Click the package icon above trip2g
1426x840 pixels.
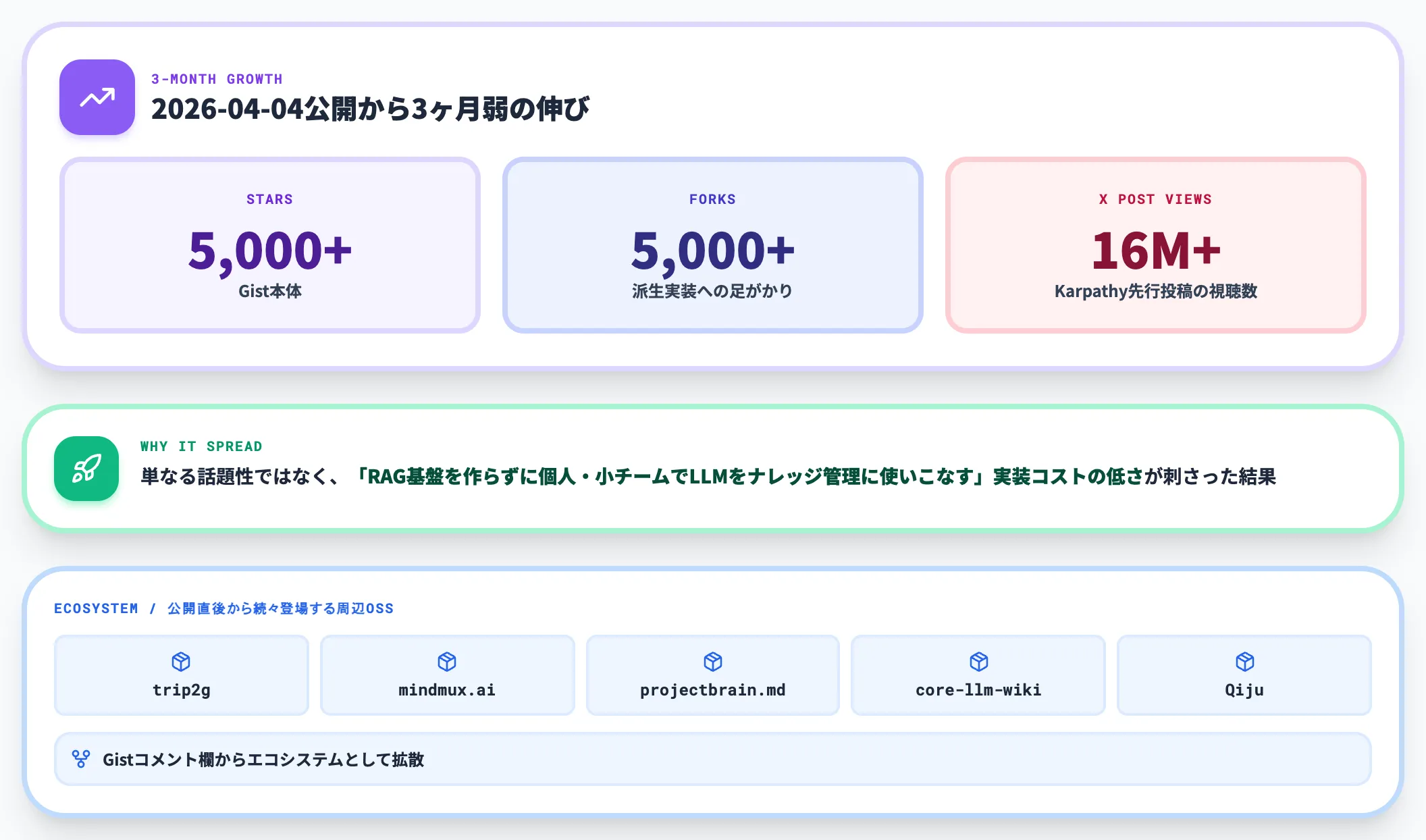point(181,662)
